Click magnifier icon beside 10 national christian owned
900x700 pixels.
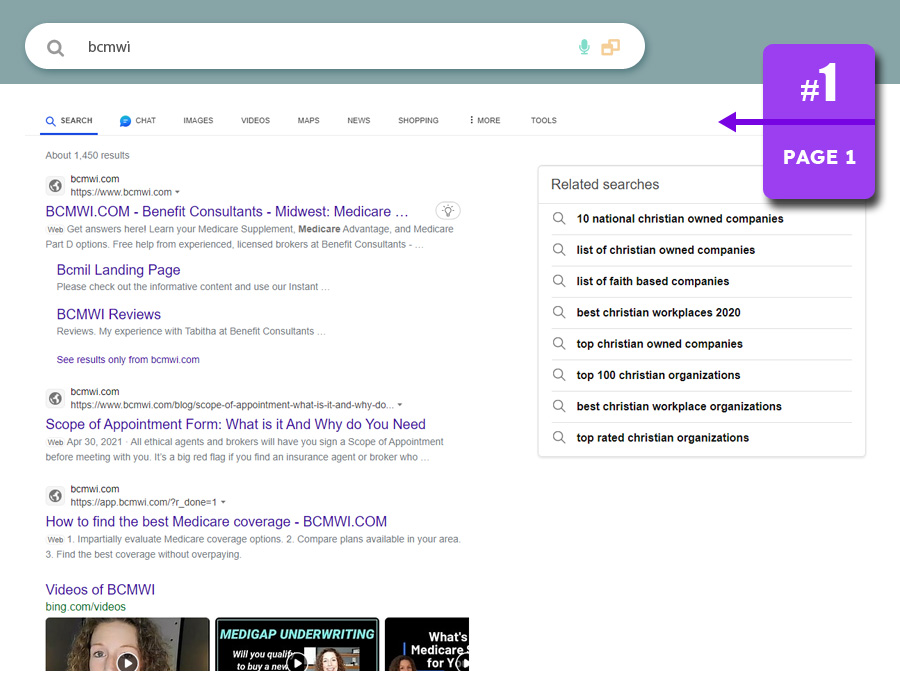pyautogui.click(x=558, y=218)
